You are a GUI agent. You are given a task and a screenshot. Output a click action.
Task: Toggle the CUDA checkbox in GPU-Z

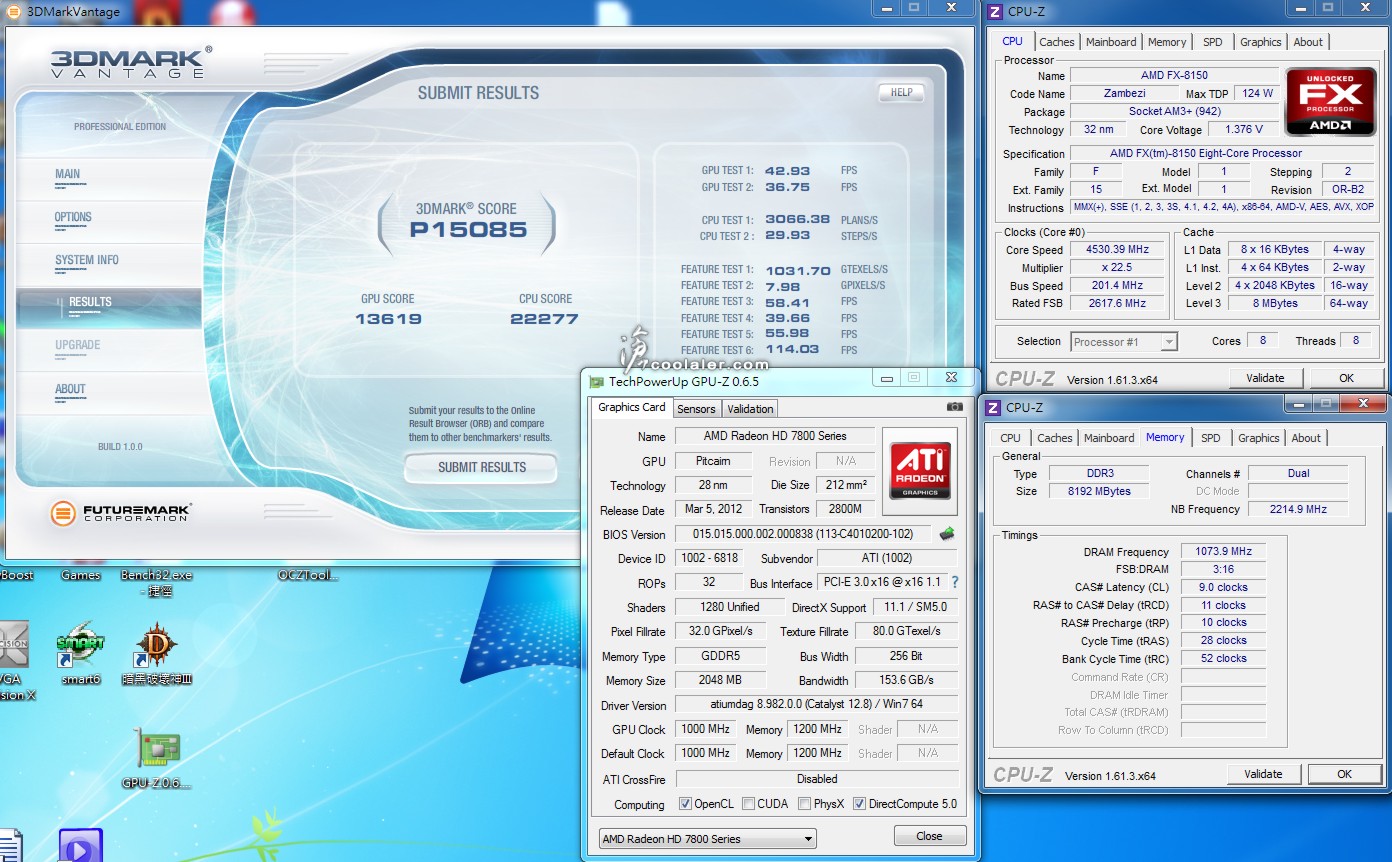[749, 804]
